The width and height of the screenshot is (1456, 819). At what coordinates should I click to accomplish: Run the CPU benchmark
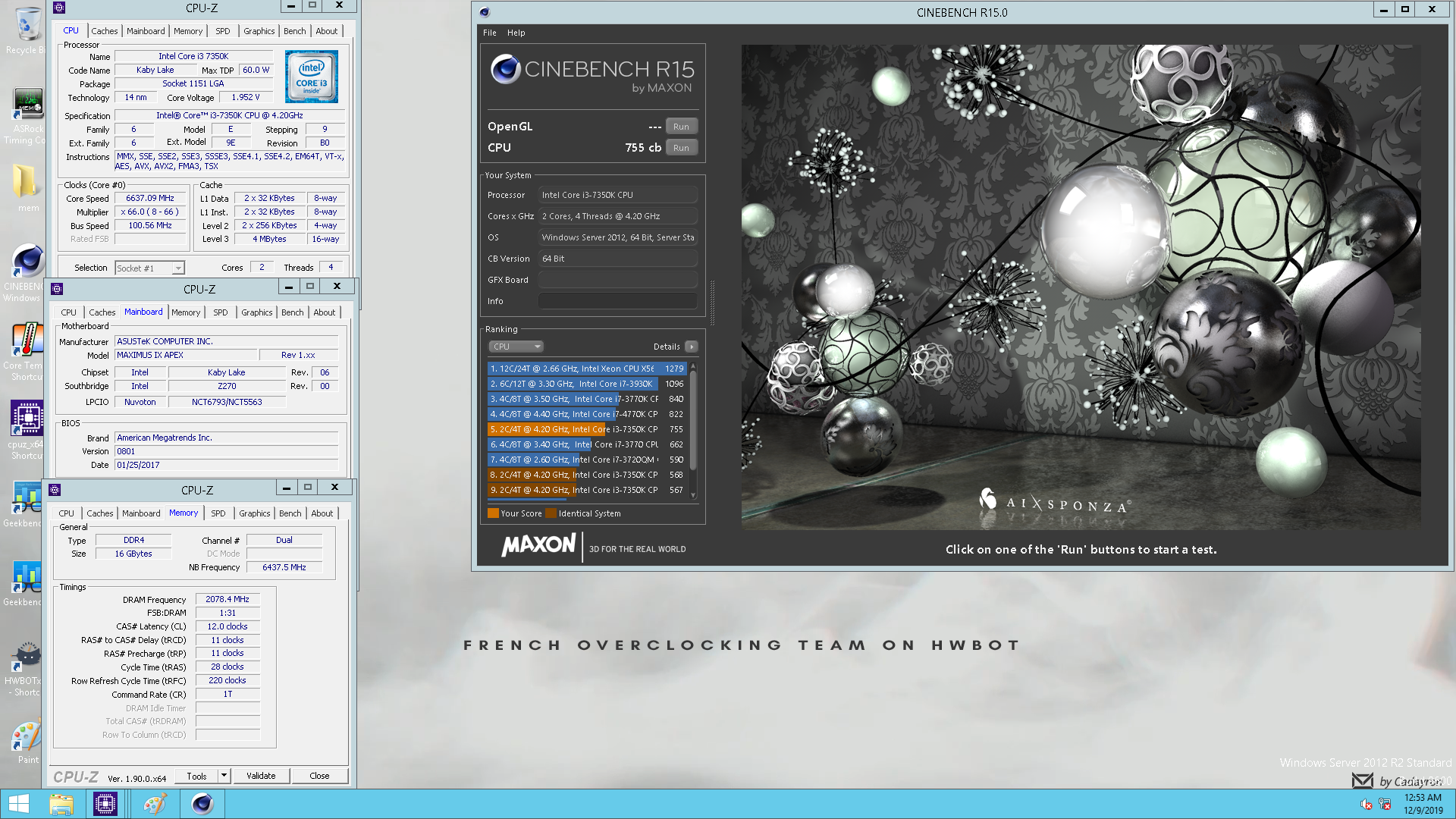[681, 148]
